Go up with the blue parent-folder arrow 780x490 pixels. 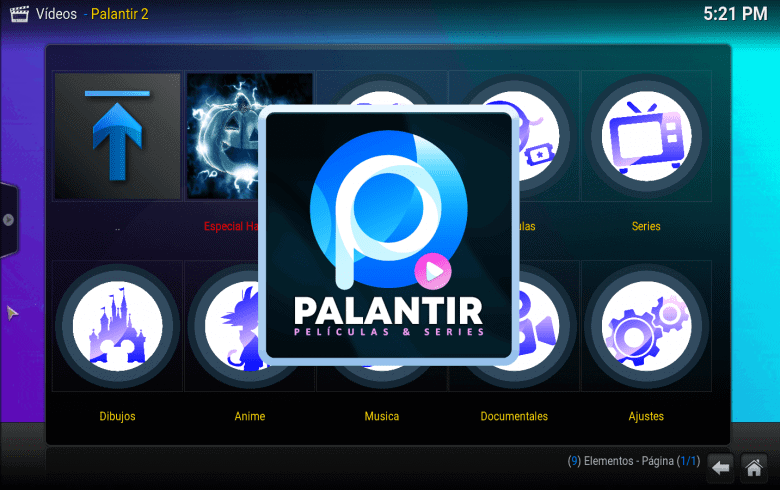(117, 136)
